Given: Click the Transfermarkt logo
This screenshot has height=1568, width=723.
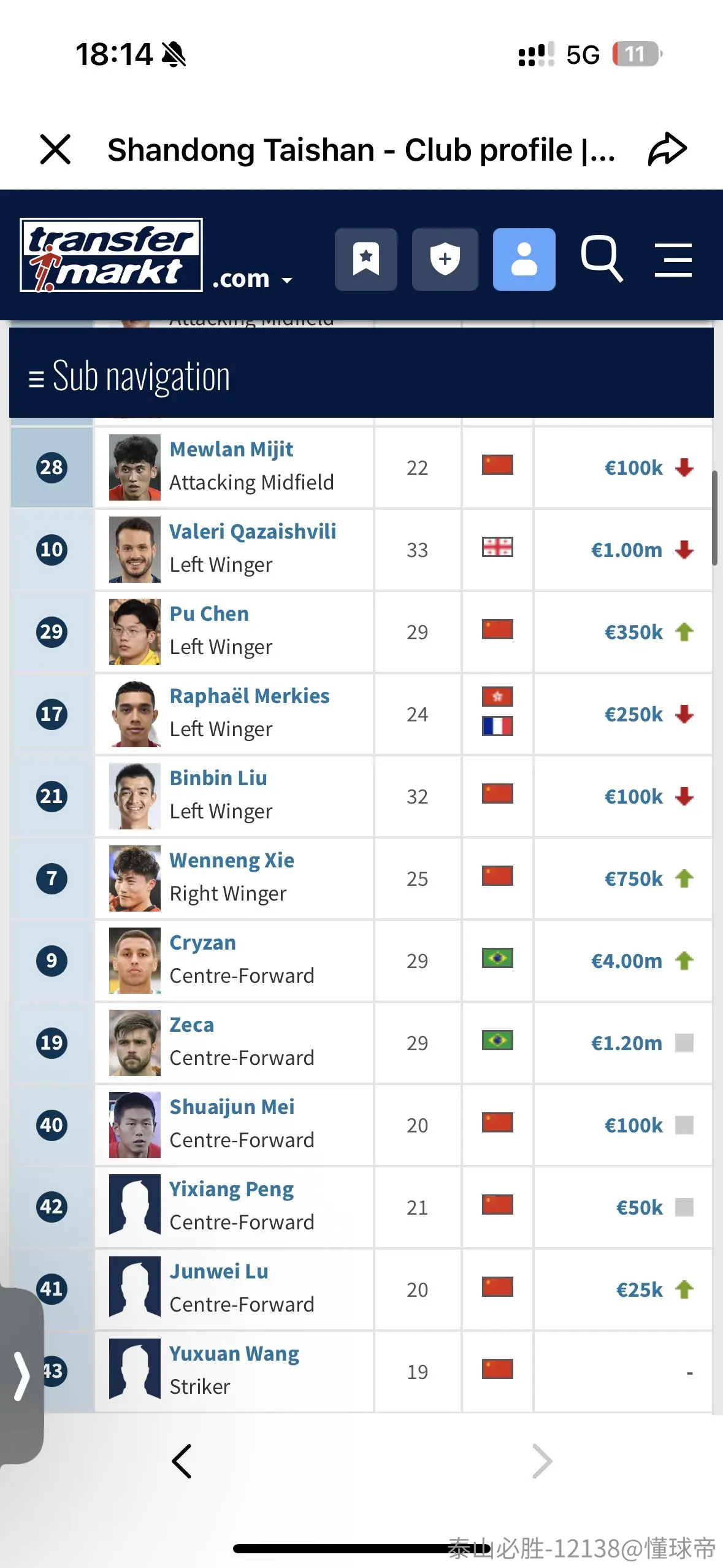Looking at the screenshot, I should [111, 255].
